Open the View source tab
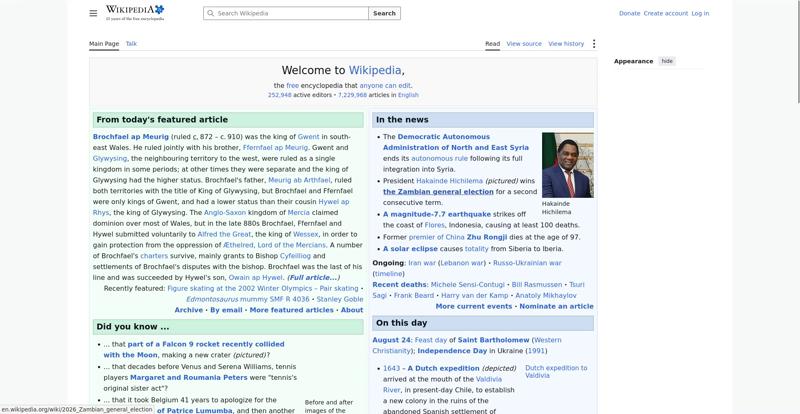Viewport: 800px width, 414px height. click(524, 44)
